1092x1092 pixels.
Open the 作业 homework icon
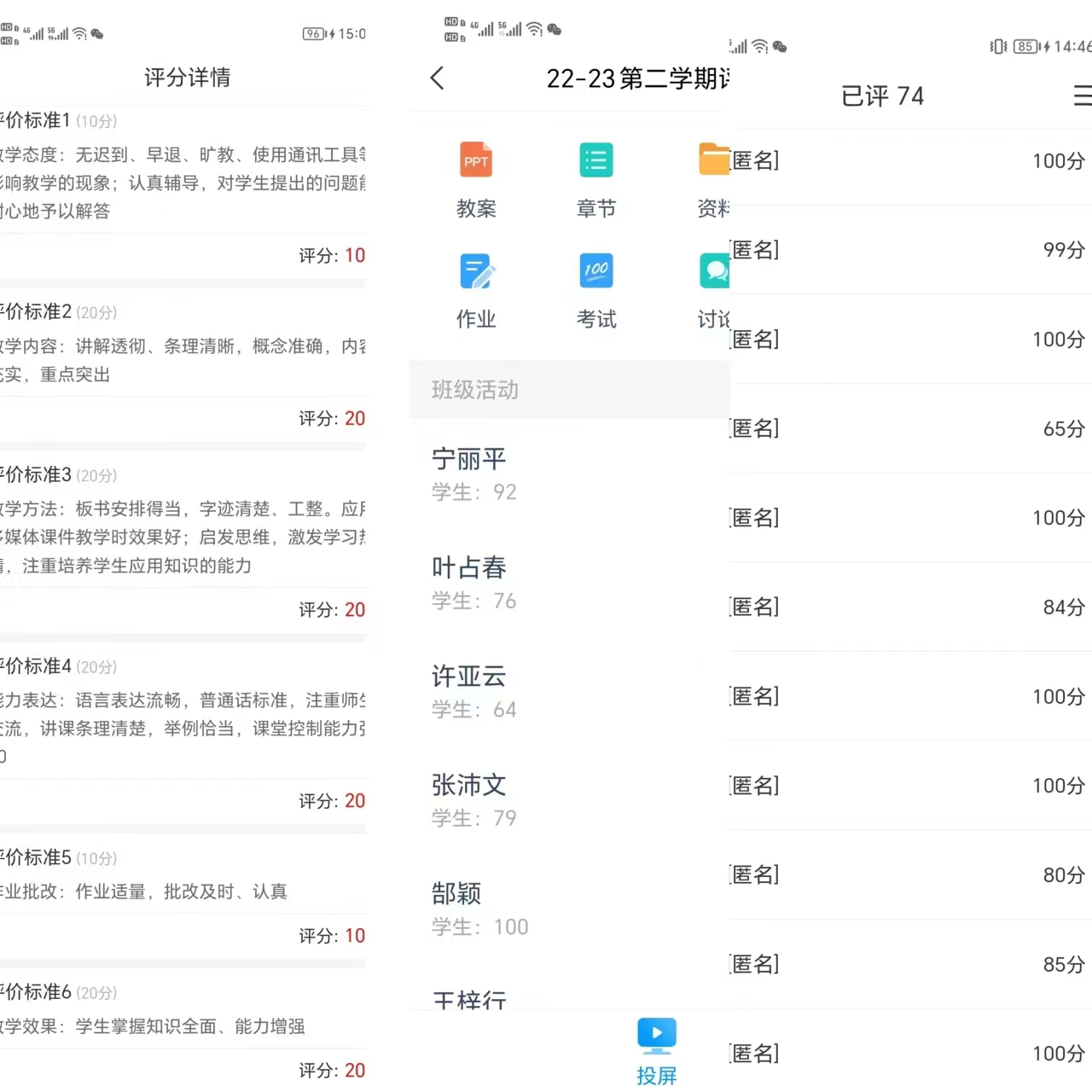pos(476,271)
